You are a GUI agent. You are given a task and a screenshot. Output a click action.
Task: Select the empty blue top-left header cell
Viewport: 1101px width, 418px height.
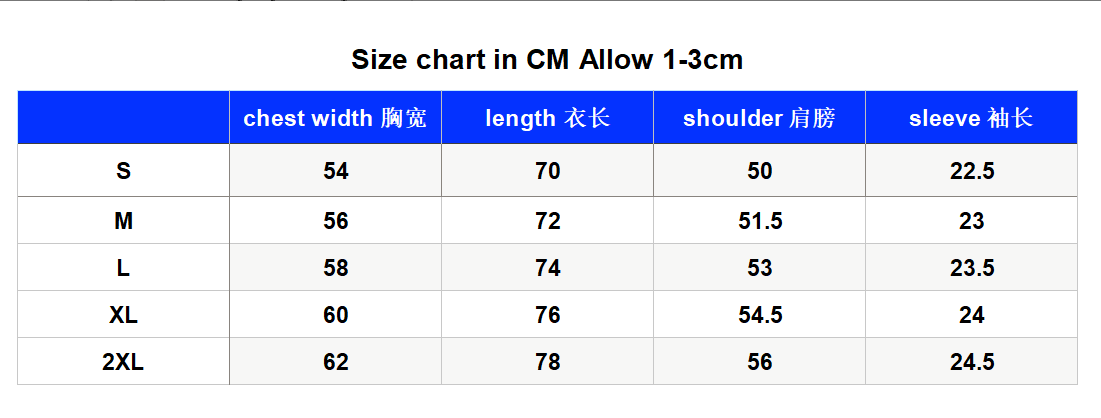(124, 117)
